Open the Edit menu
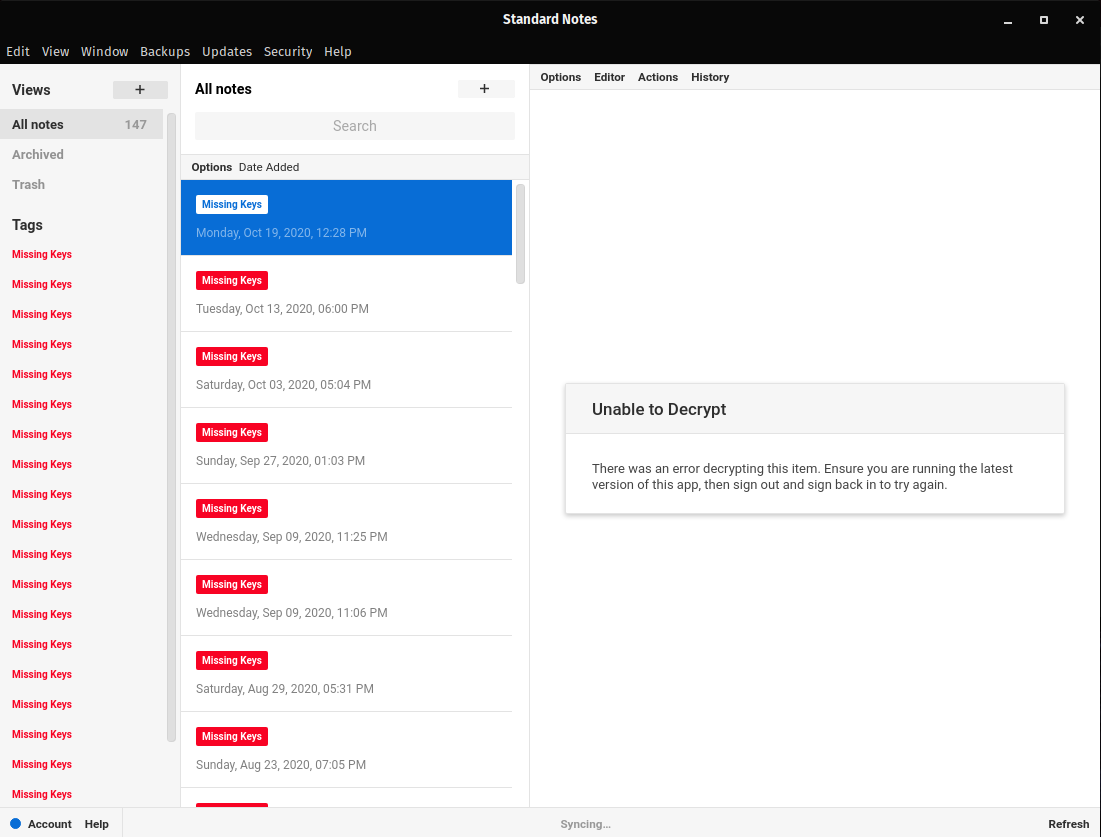 (x=18, y=51)
